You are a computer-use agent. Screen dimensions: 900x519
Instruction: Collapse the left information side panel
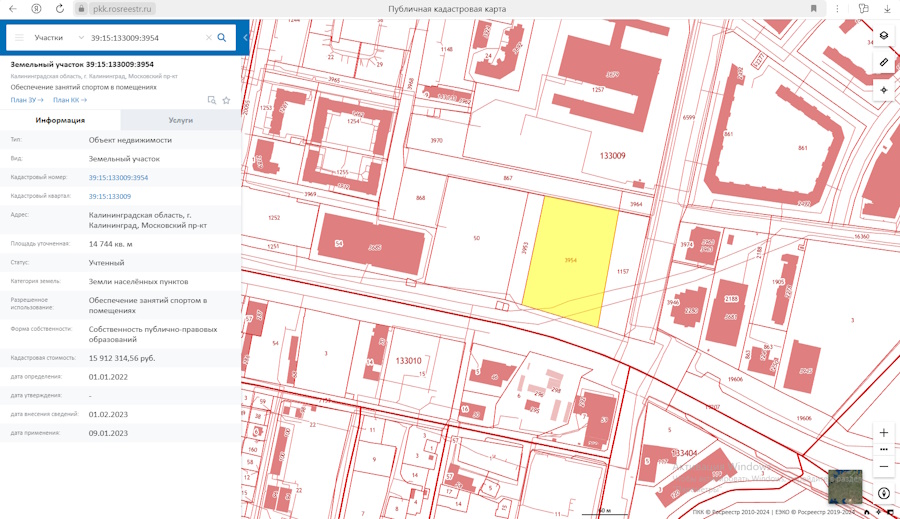[245, 38]
